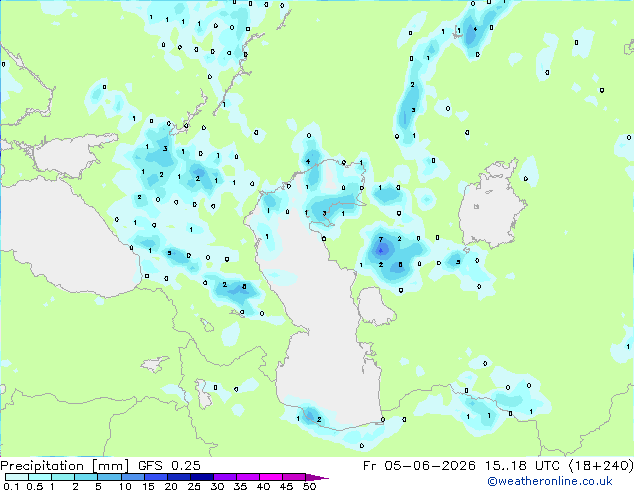Click the legend label '0.5'

35,486
